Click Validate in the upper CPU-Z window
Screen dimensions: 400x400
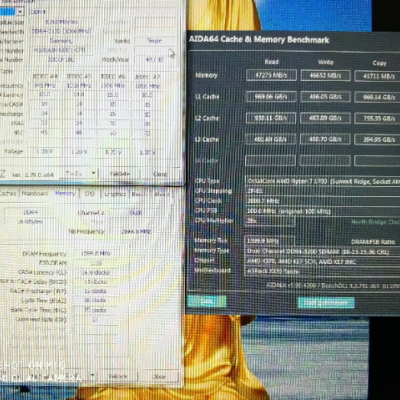click(x=120, y=174)
